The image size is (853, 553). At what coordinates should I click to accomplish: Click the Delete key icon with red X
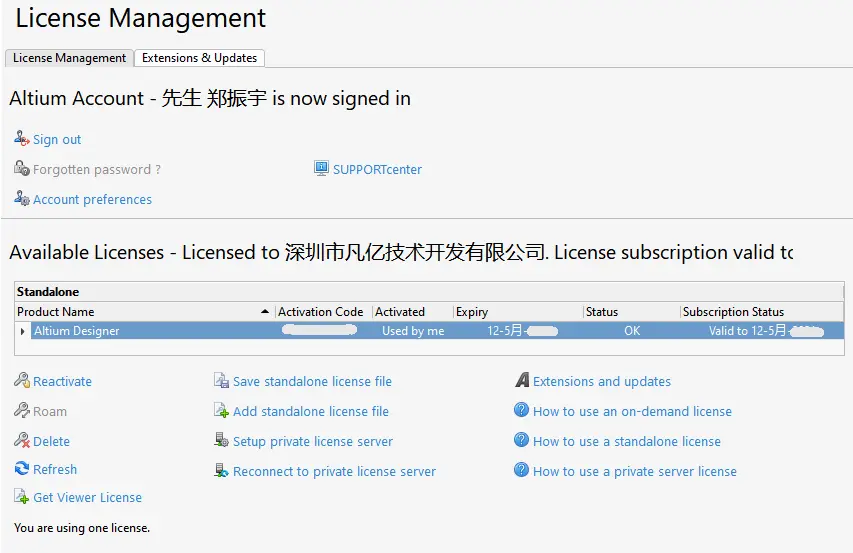point(22,440)
